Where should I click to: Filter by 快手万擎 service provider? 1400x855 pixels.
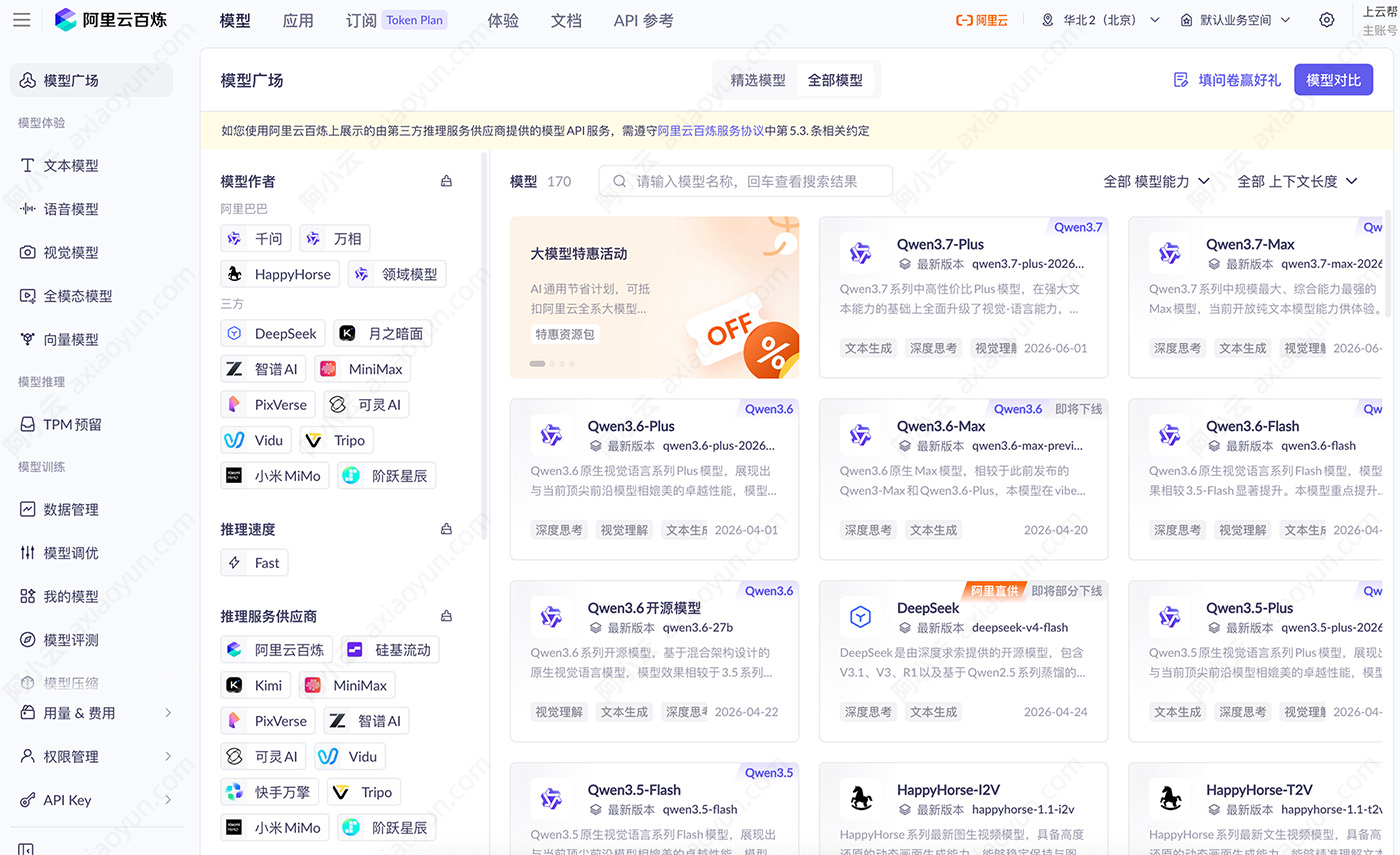tap(270, 792)
